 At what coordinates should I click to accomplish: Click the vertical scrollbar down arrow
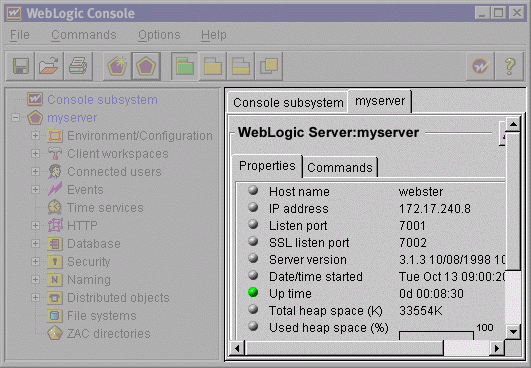coord(513,331)
